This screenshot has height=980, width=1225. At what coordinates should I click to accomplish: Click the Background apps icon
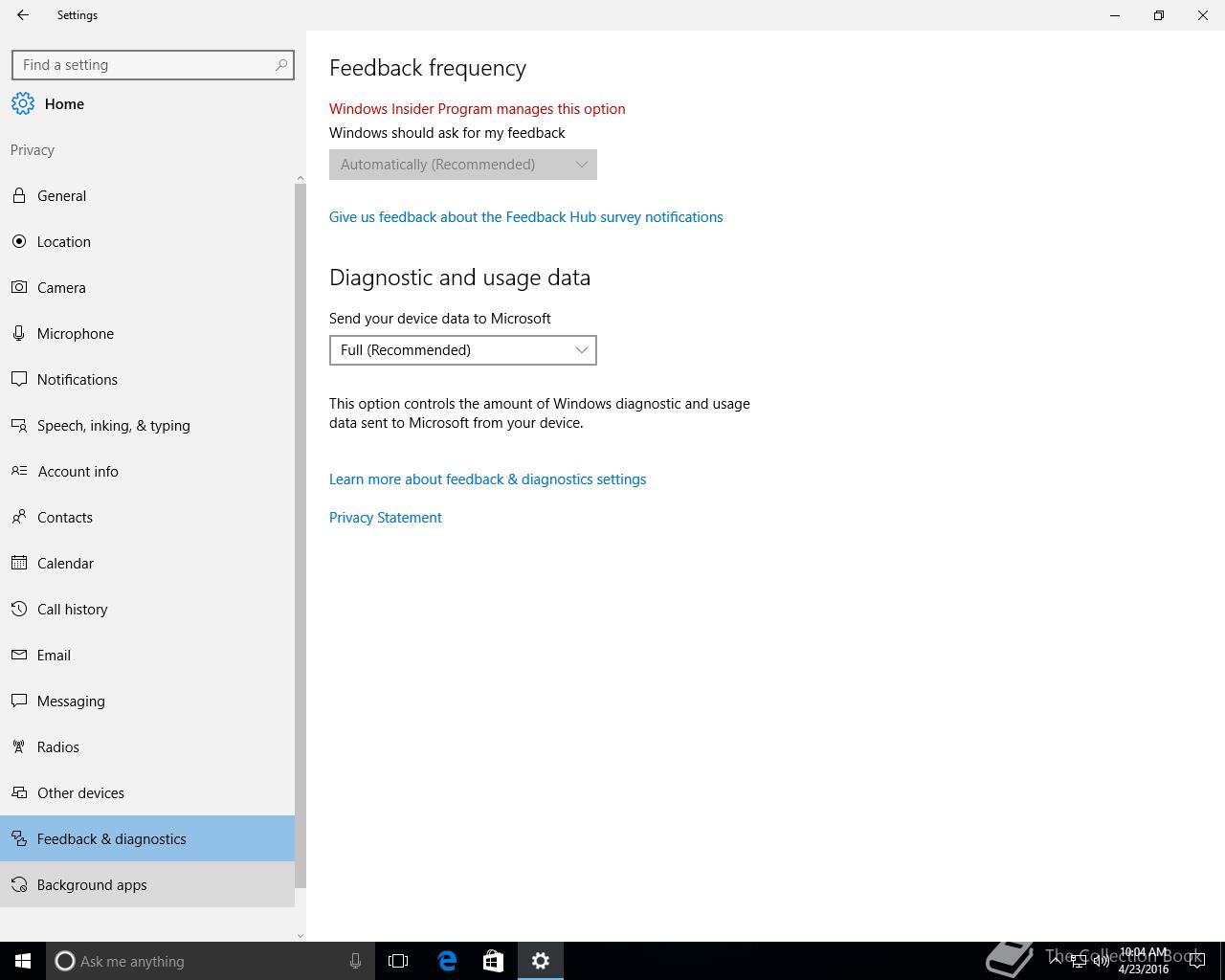click(19, 884)
